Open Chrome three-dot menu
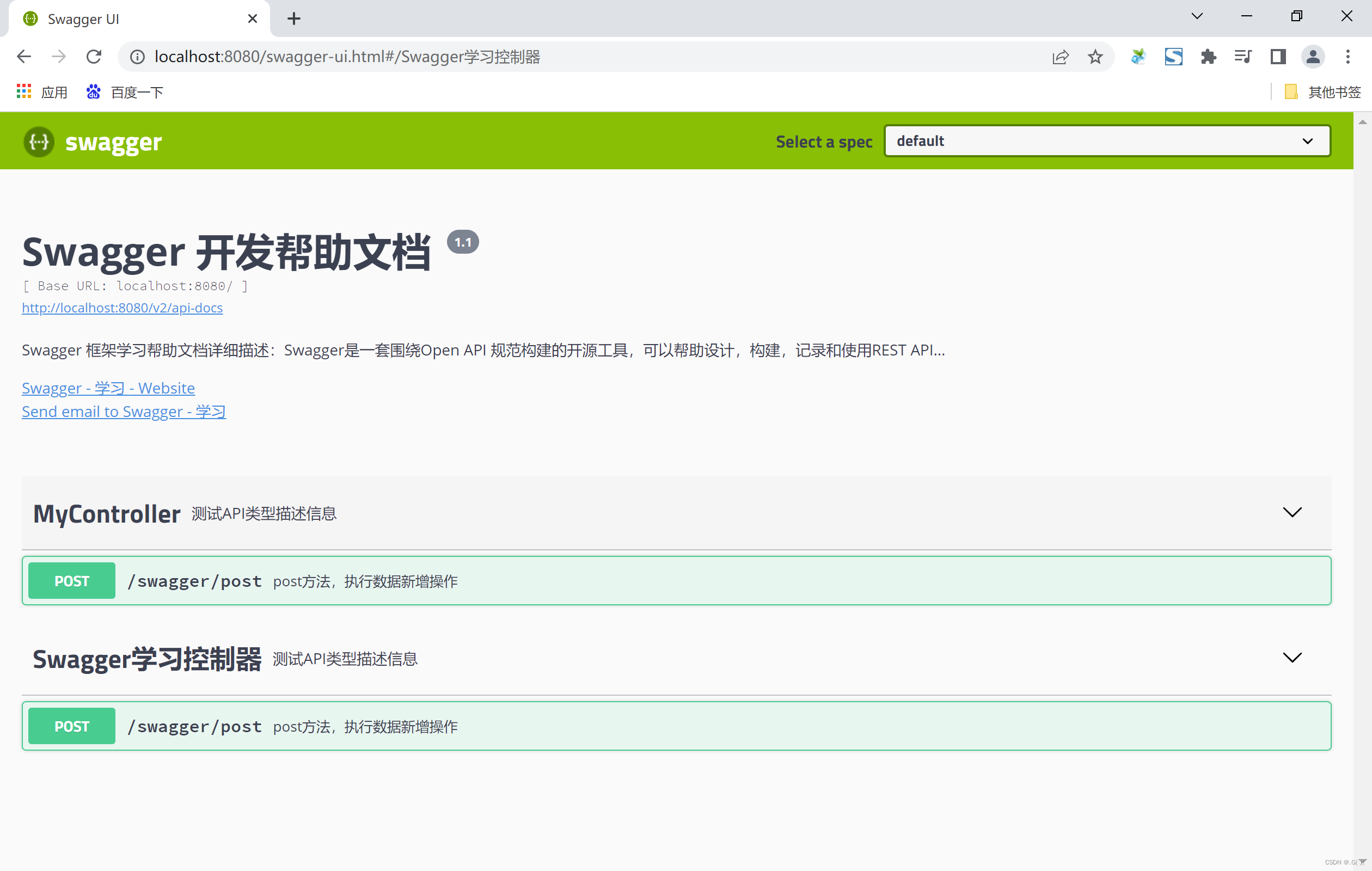 [1347, 57]
